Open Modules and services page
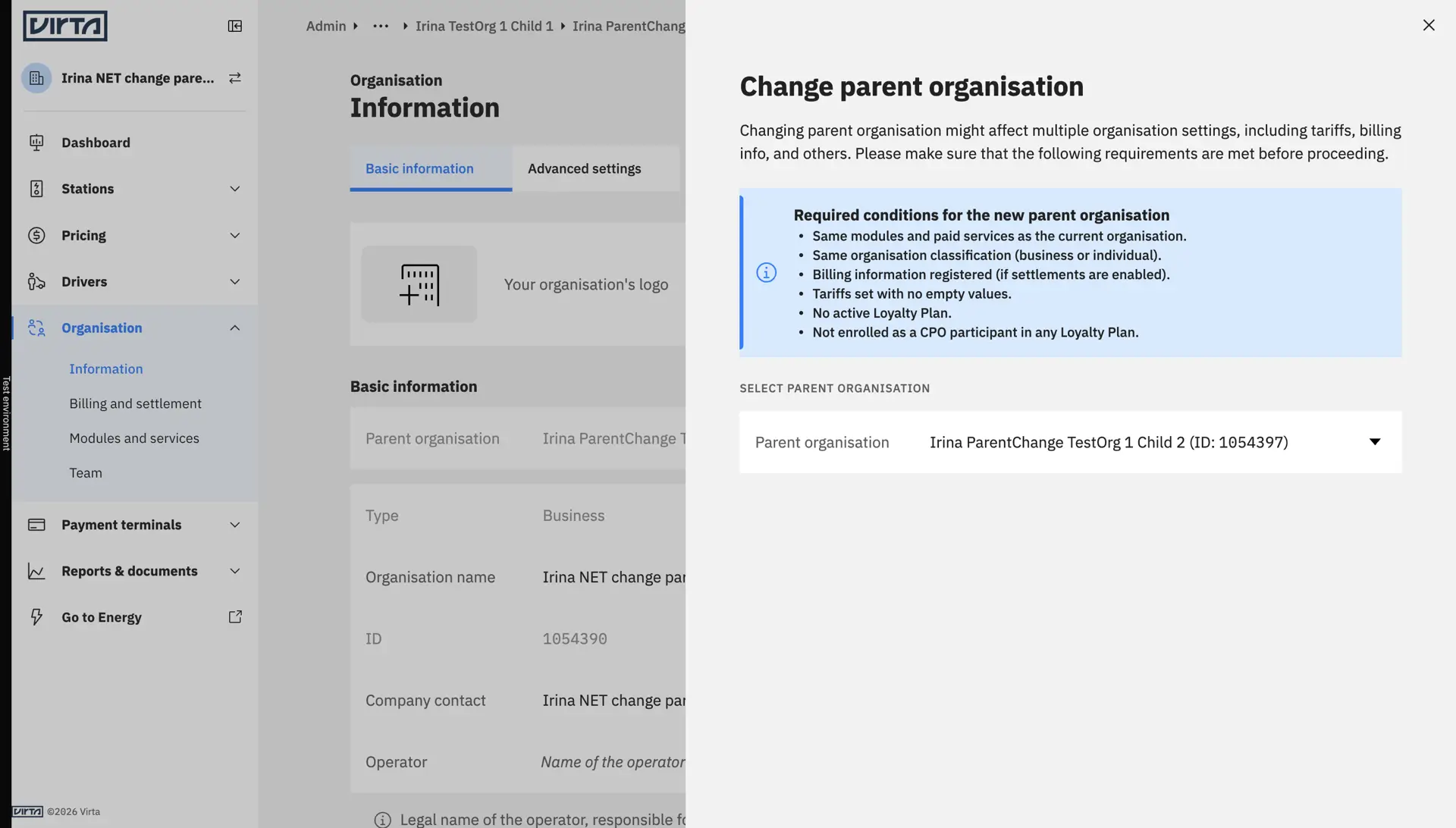 134,438
